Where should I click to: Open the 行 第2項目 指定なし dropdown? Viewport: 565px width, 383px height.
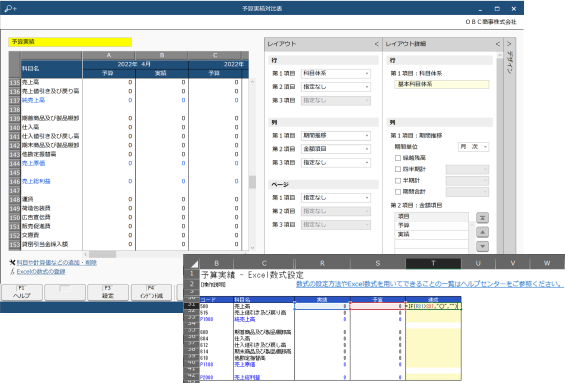click(336, 87)
